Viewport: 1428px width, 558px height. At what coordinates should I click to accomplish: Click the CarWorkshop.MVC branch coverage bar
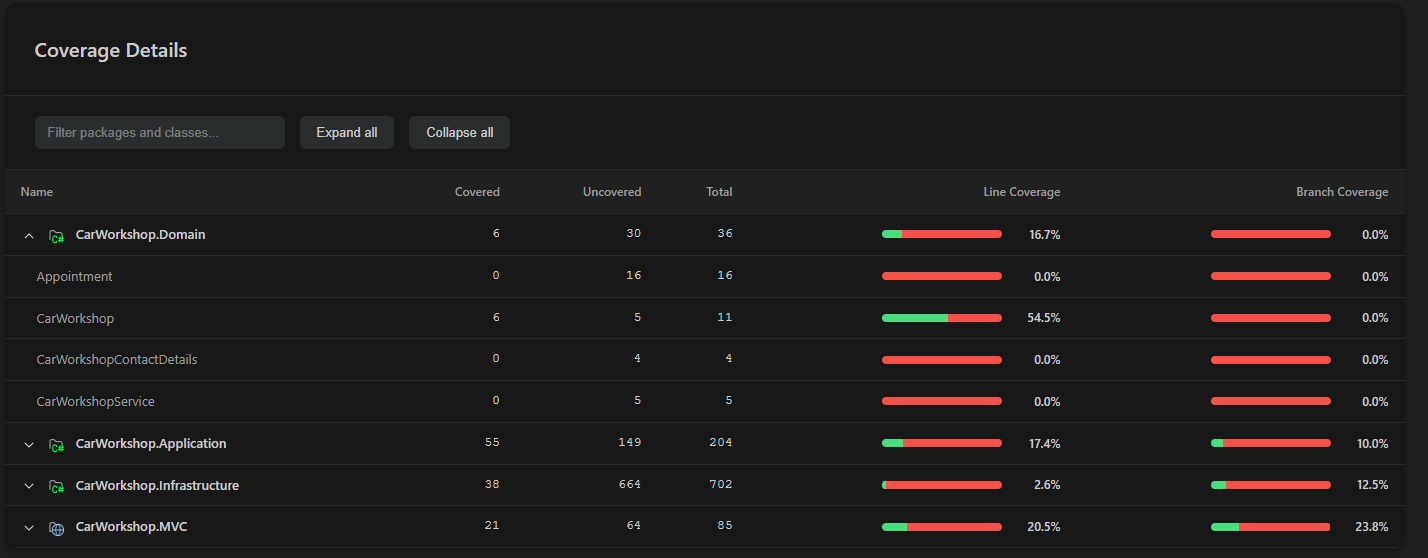pos(1270,527)
